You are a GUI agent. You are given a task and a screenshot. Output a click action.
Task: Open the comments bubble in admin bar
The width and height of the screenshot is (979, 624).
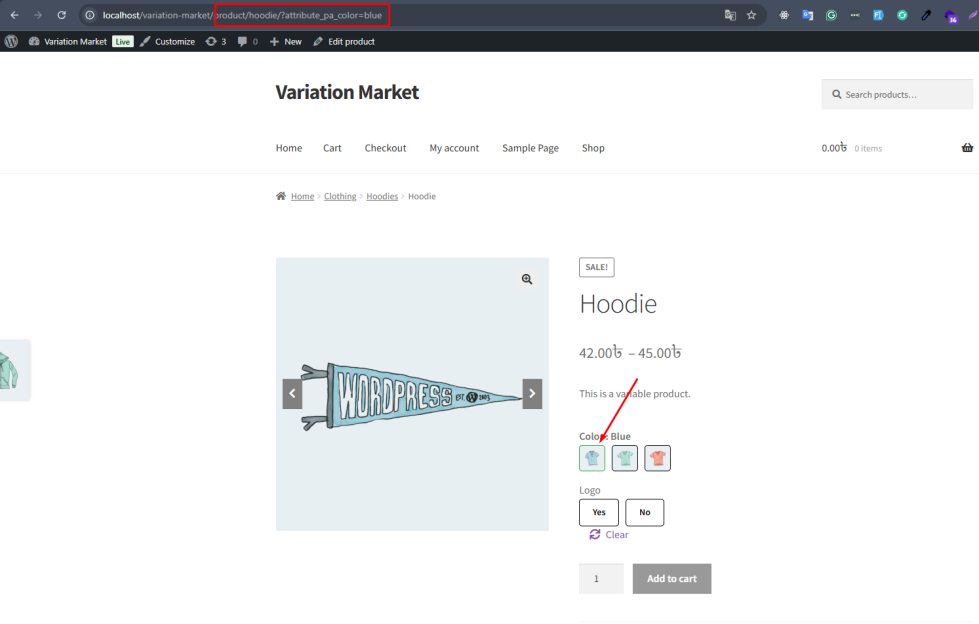click(x=247, y=41)
